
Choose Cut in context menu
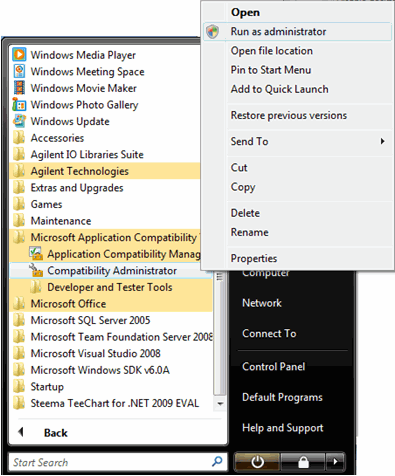[x=239, y=167]
